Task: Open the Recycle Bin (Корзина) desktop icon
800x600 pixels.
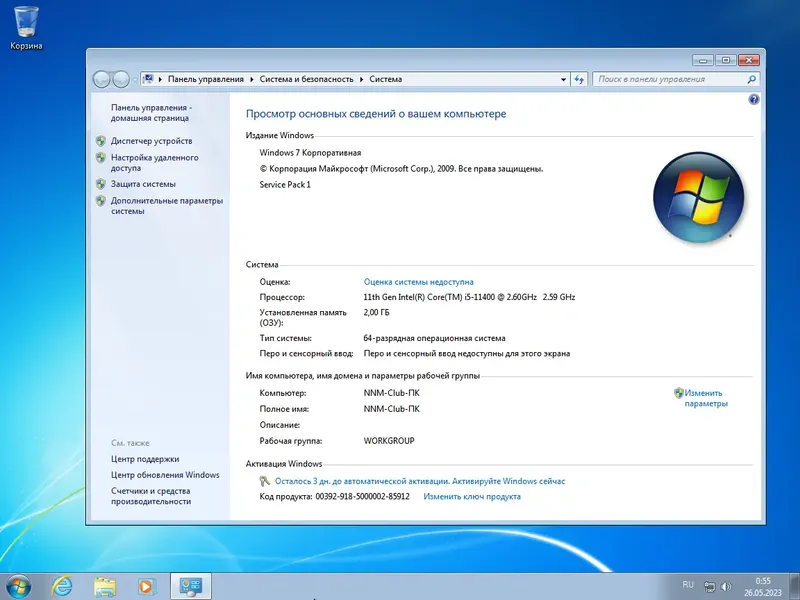Action: pos(26,28)
